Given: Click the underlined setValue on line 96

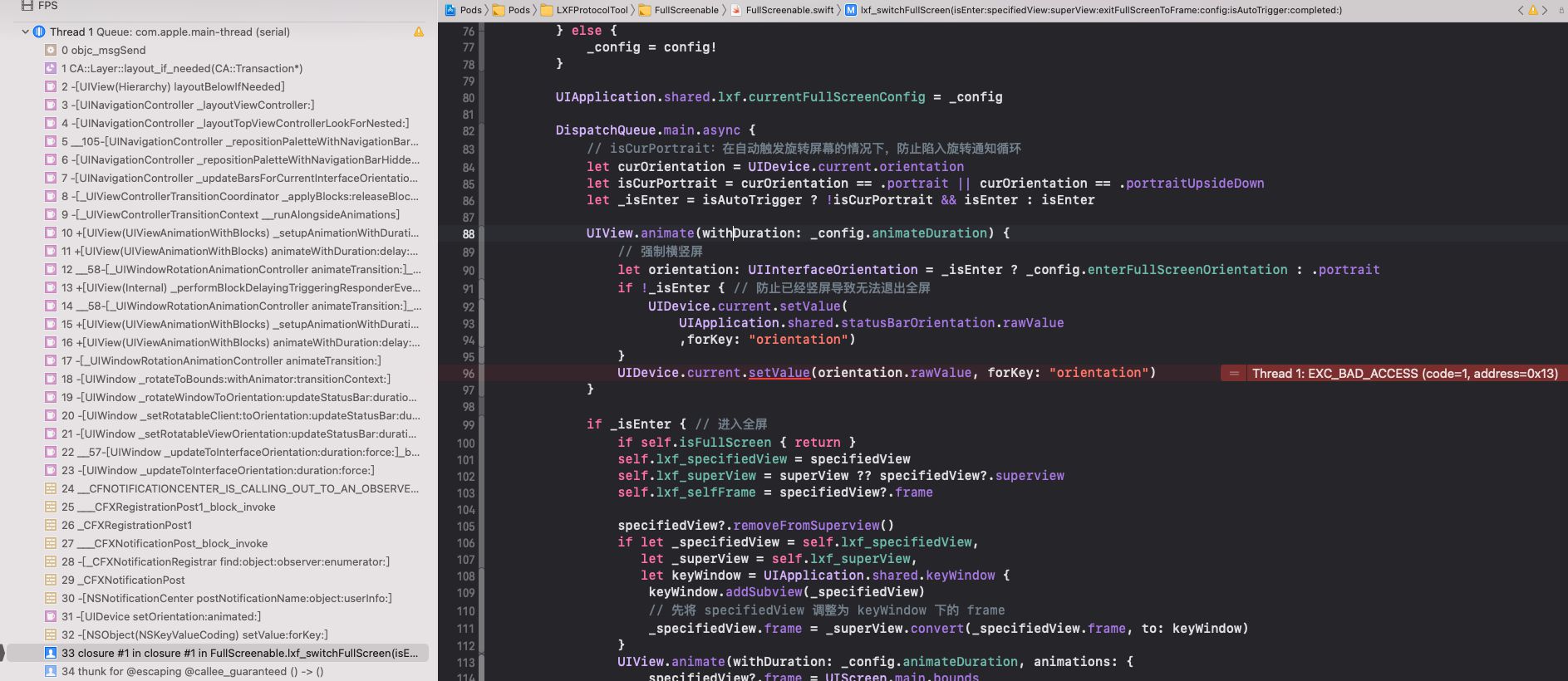Looking at the screenshot, I should click(779, 372).
